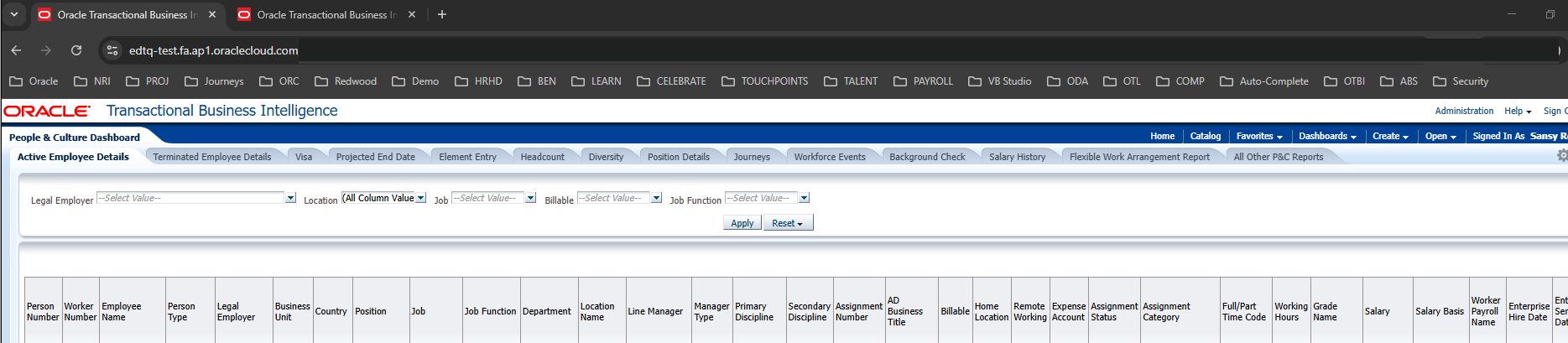Screen dimensions: 1568x343
Task: Open the NRI bookmarks folder
Action: 92,81
